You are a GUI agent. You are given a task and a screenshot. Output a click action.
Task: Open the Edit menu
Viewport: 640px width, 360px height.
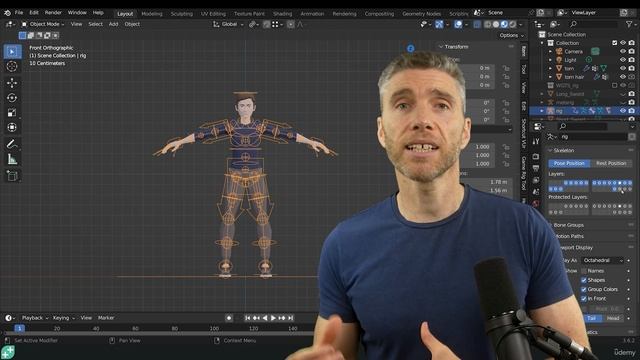coord(34,13)
